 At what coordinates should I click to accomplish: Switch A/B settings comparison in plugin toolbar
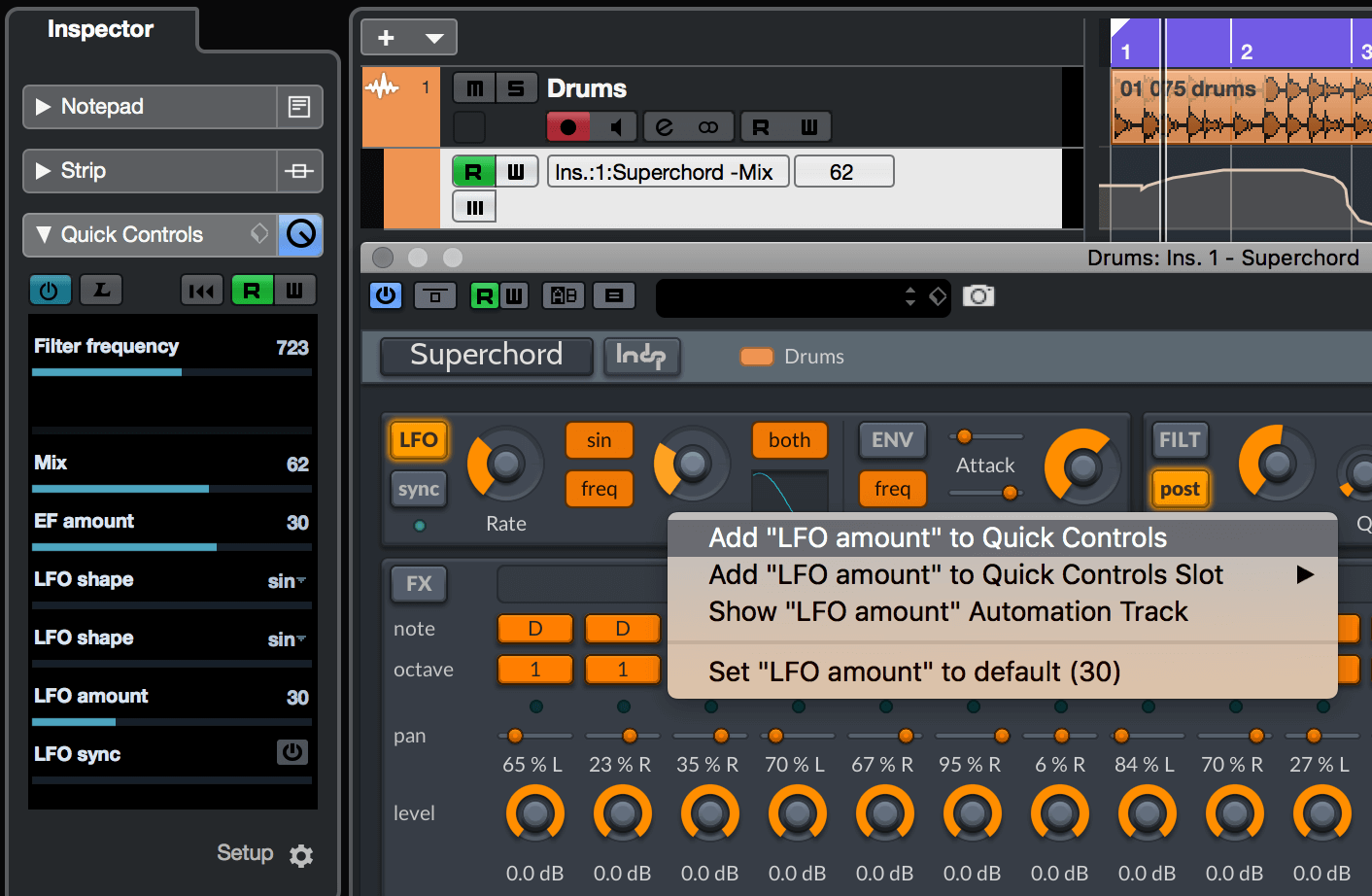point(564,295)
